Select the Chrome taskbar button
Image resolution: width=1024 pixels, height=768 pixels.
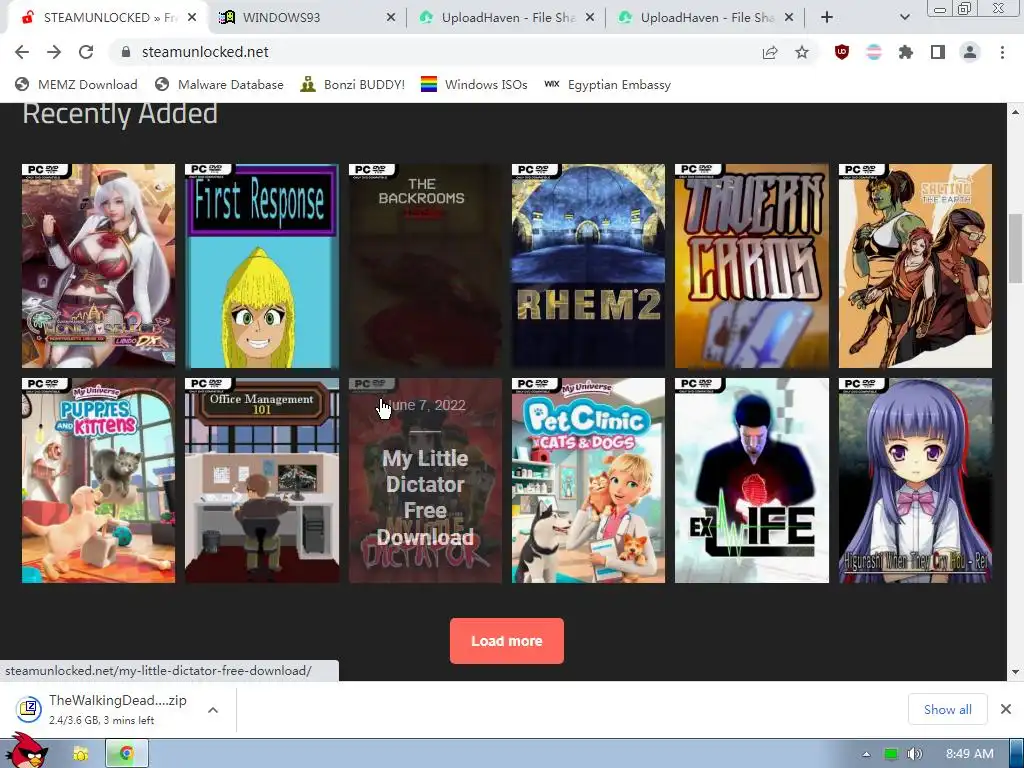(127, 754)
